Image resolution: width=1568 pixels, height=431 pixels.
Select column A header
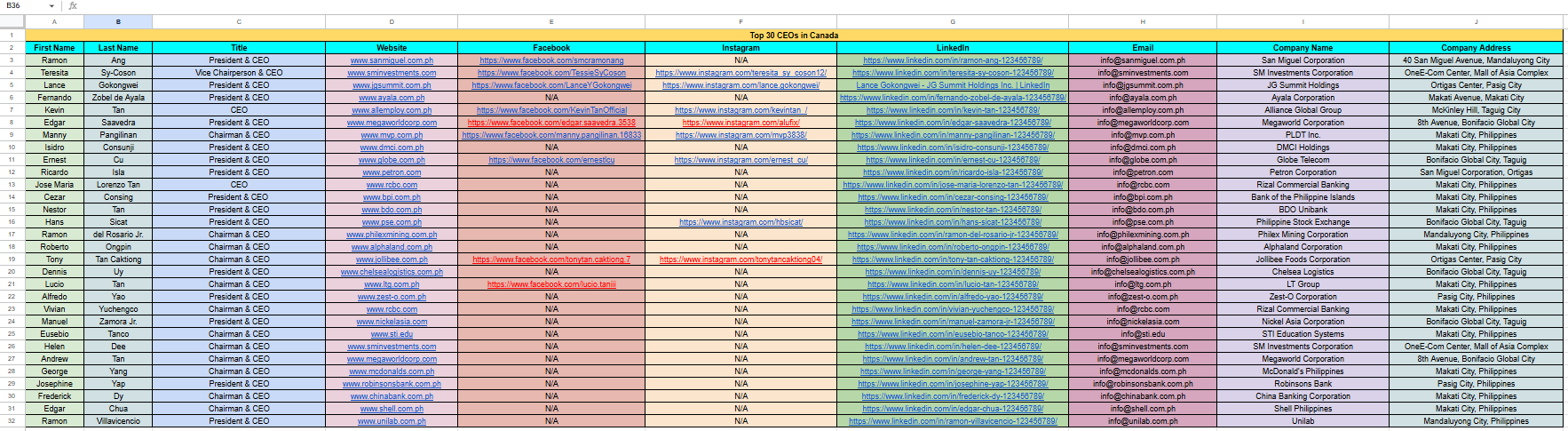[x=54, y=21]
